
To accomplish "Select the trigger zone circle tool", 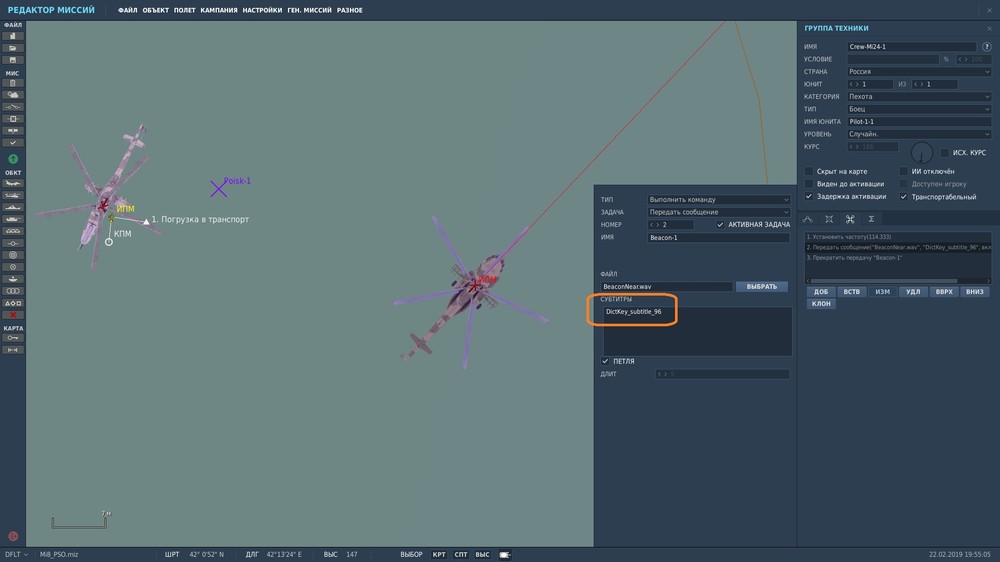I will point(13,255).
